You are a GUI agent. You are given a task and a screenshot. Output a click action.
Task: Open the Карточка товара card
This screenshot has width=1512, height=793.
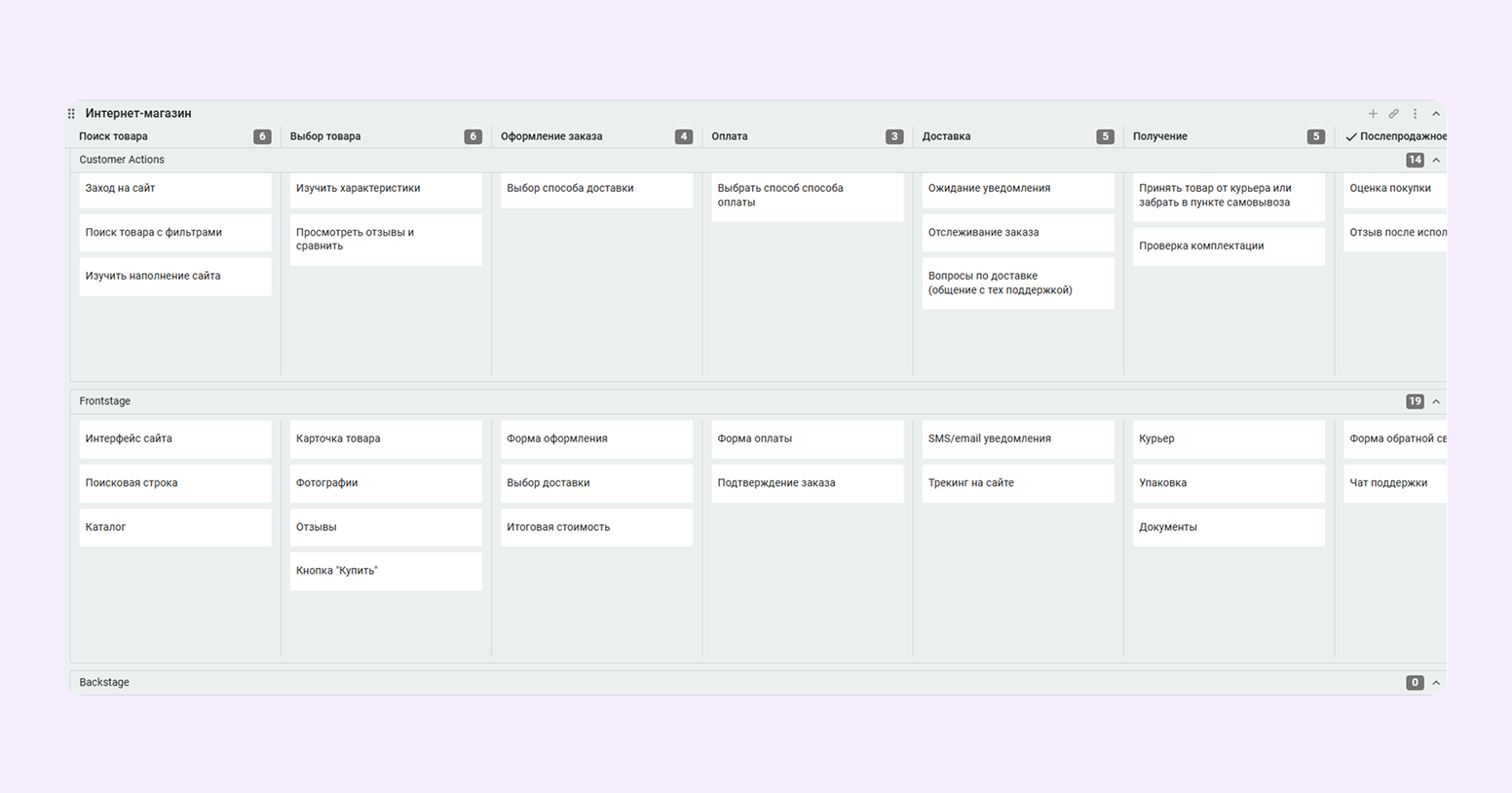(x=386, y=439)
